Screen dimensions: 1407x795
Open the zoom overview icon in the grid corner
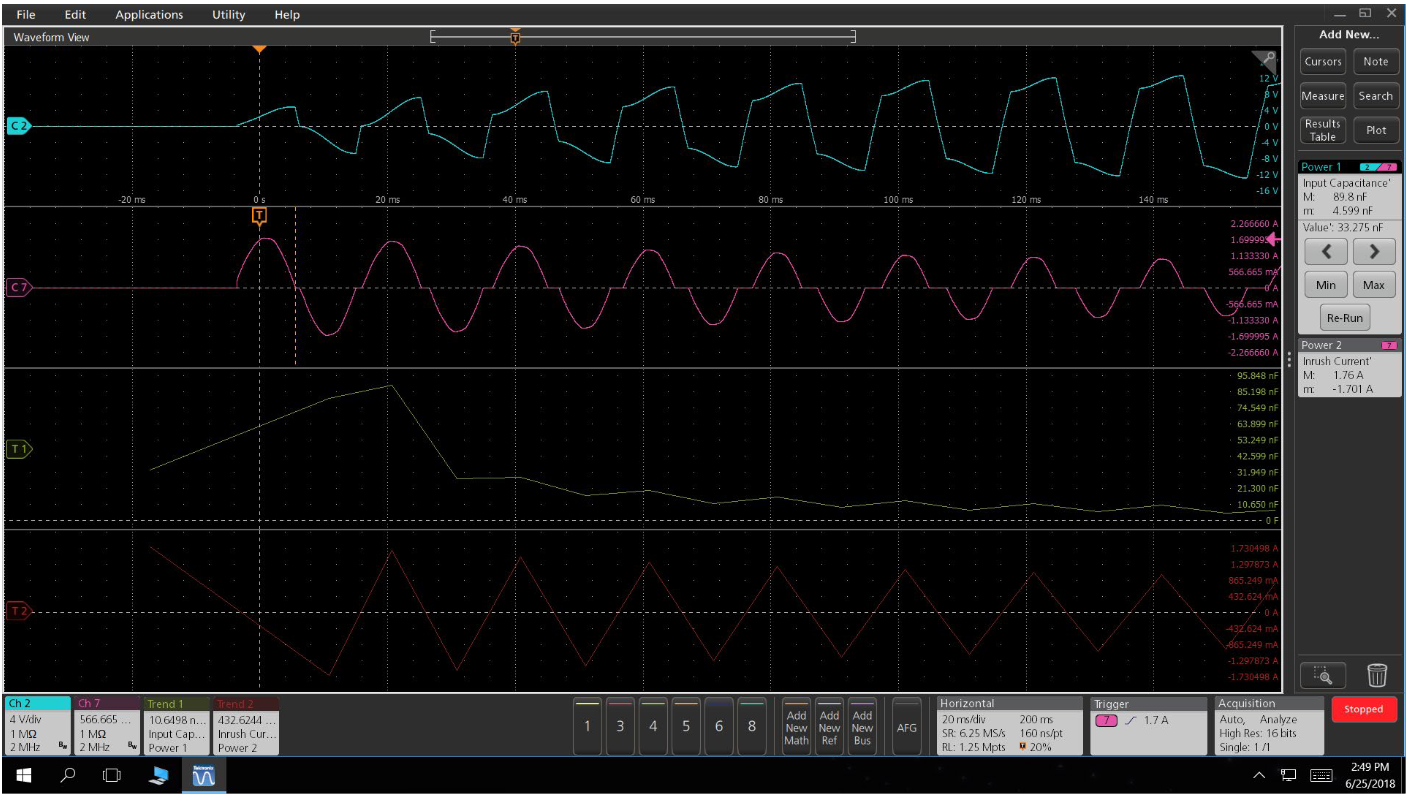click(x=1265, y=58)
